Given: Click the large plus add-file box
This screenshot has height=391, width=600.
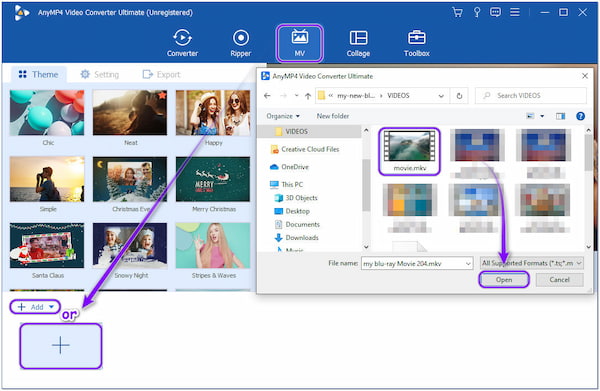Looking at the screenshot, I should click(x=61, y=346).
